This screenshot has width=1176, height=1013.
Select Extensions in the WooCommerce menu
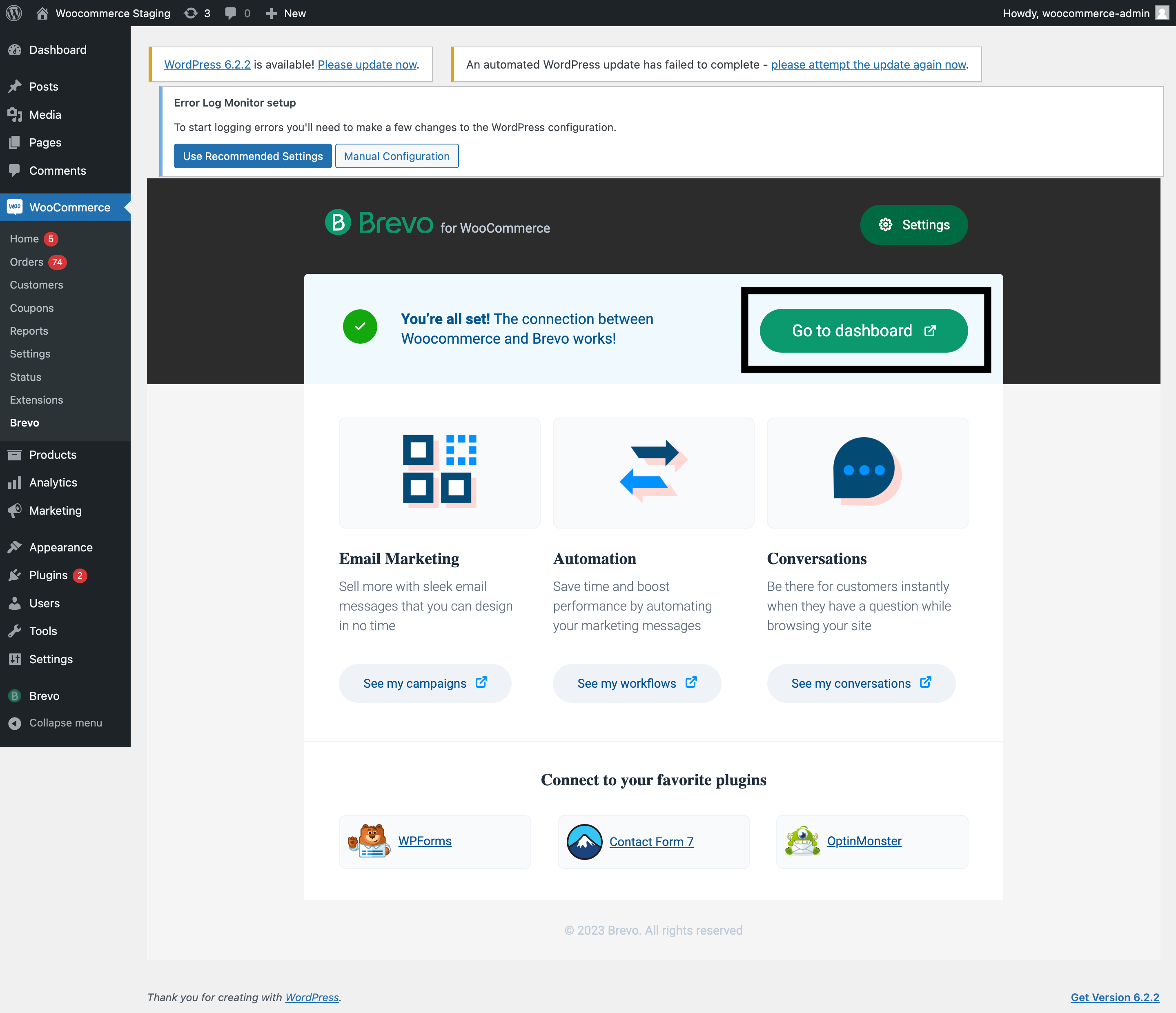36,400
